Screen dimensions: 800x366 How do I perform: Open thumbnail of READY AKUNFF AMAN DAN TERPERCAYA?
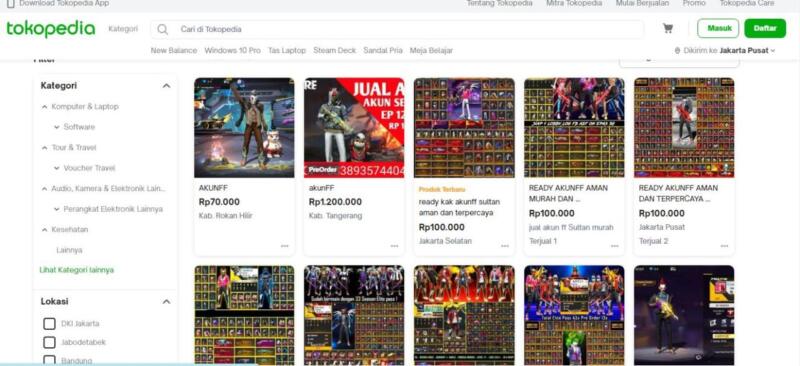point(684,128)
